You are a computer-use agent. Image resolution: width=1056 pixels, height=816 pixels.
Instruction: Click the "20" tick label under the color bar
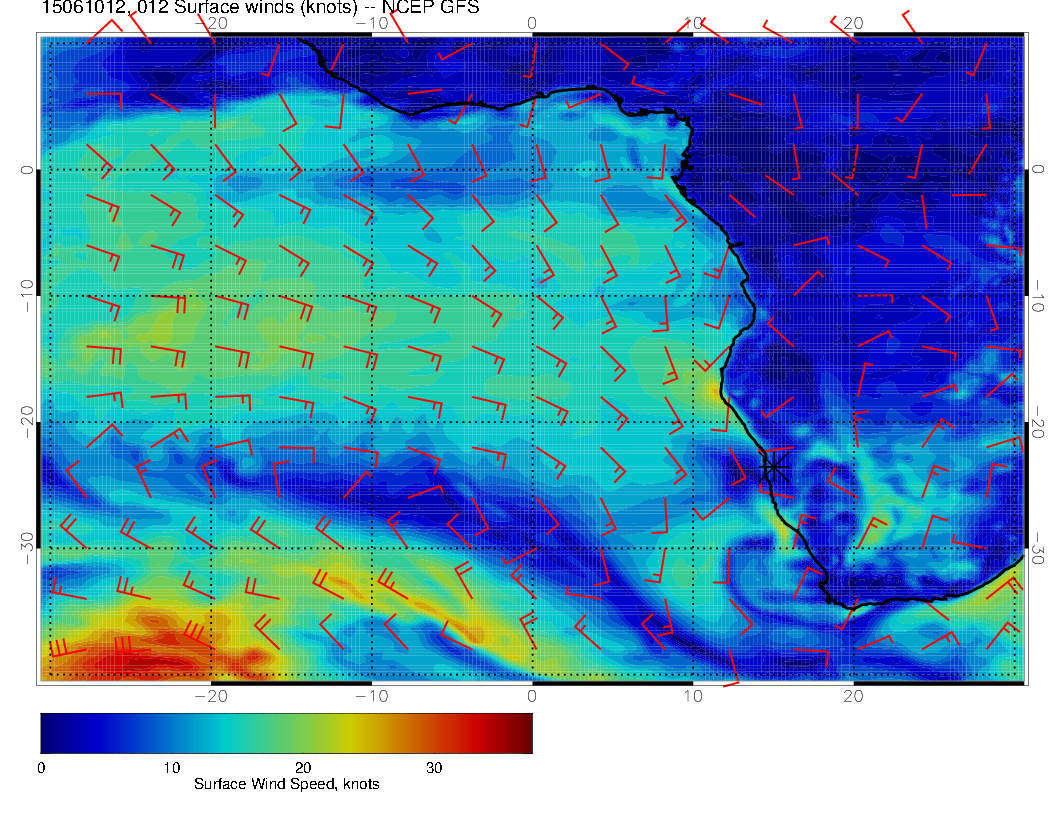303,768
